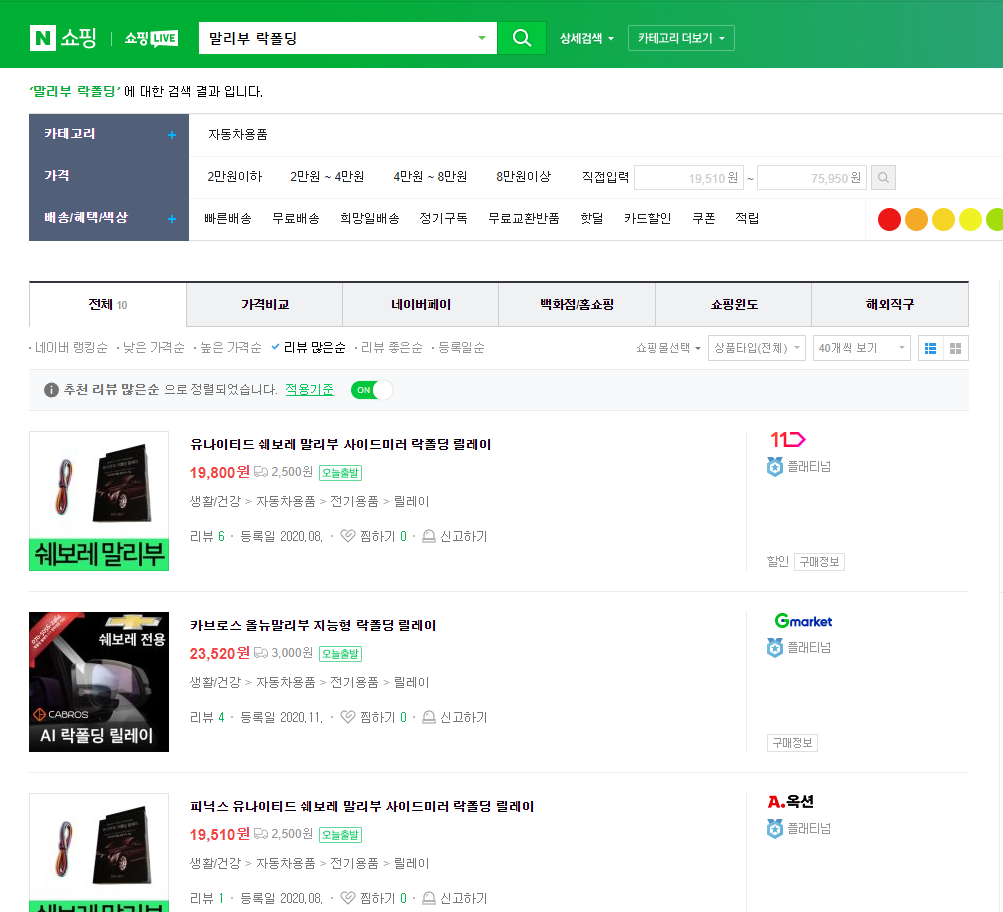This screenshot has width=1003, height=912.
Task: Filter by 정기구독 option
Action: click(443, 218)
